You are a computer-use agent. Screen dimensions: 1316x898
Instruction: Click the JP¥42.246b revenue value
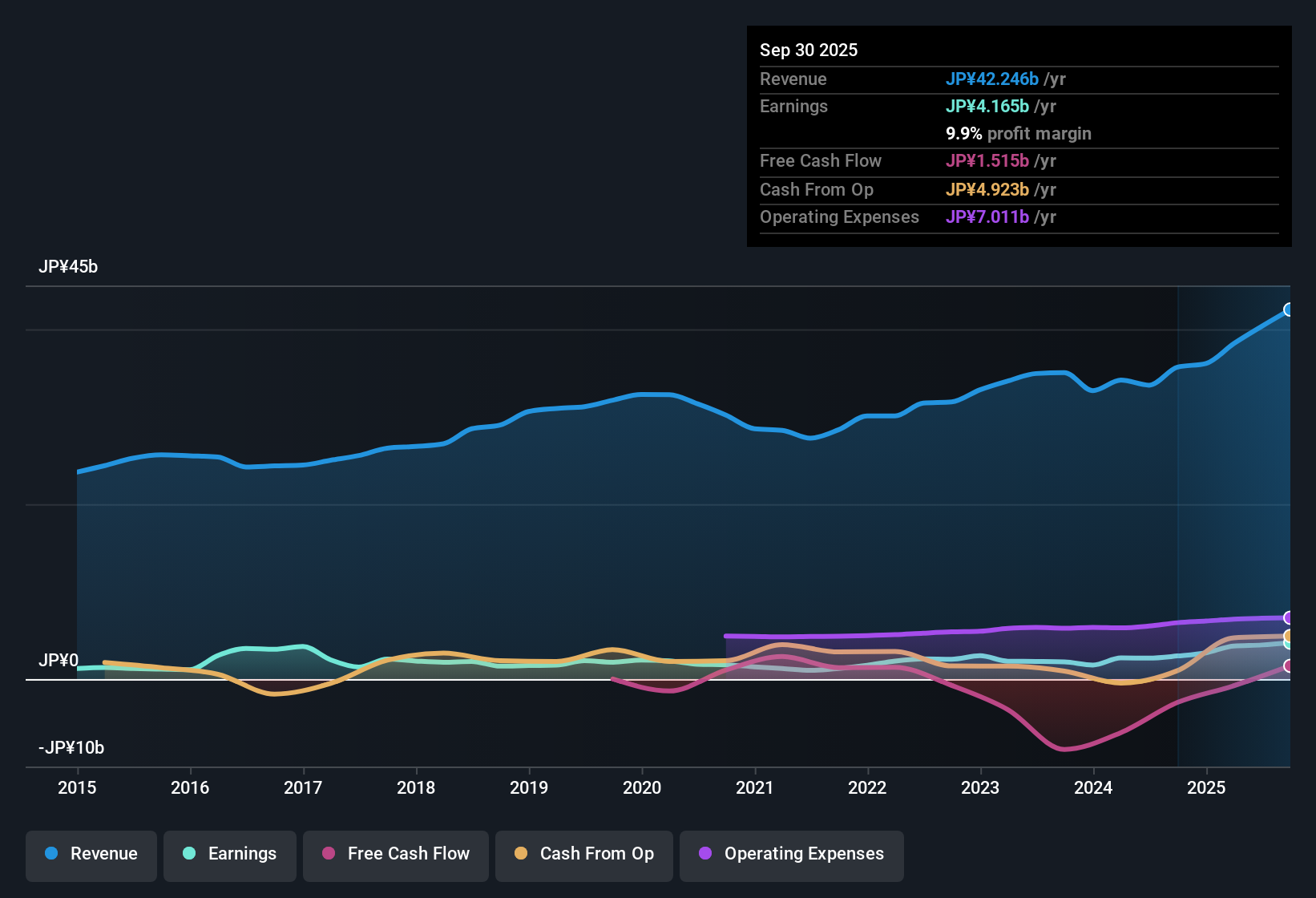[993, 79]
